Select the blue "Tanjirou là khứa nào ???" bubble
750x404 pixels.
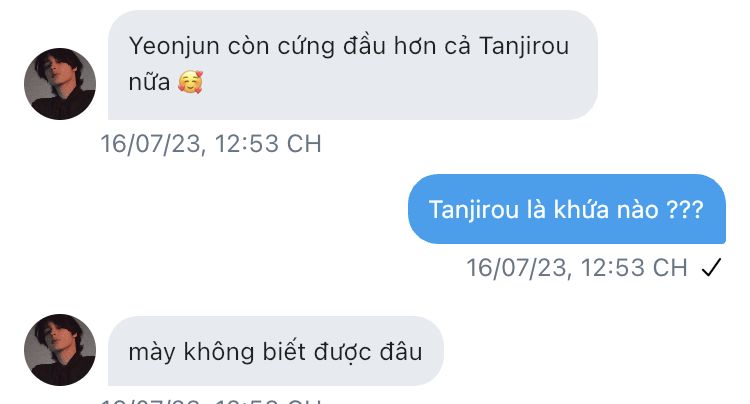567,209
